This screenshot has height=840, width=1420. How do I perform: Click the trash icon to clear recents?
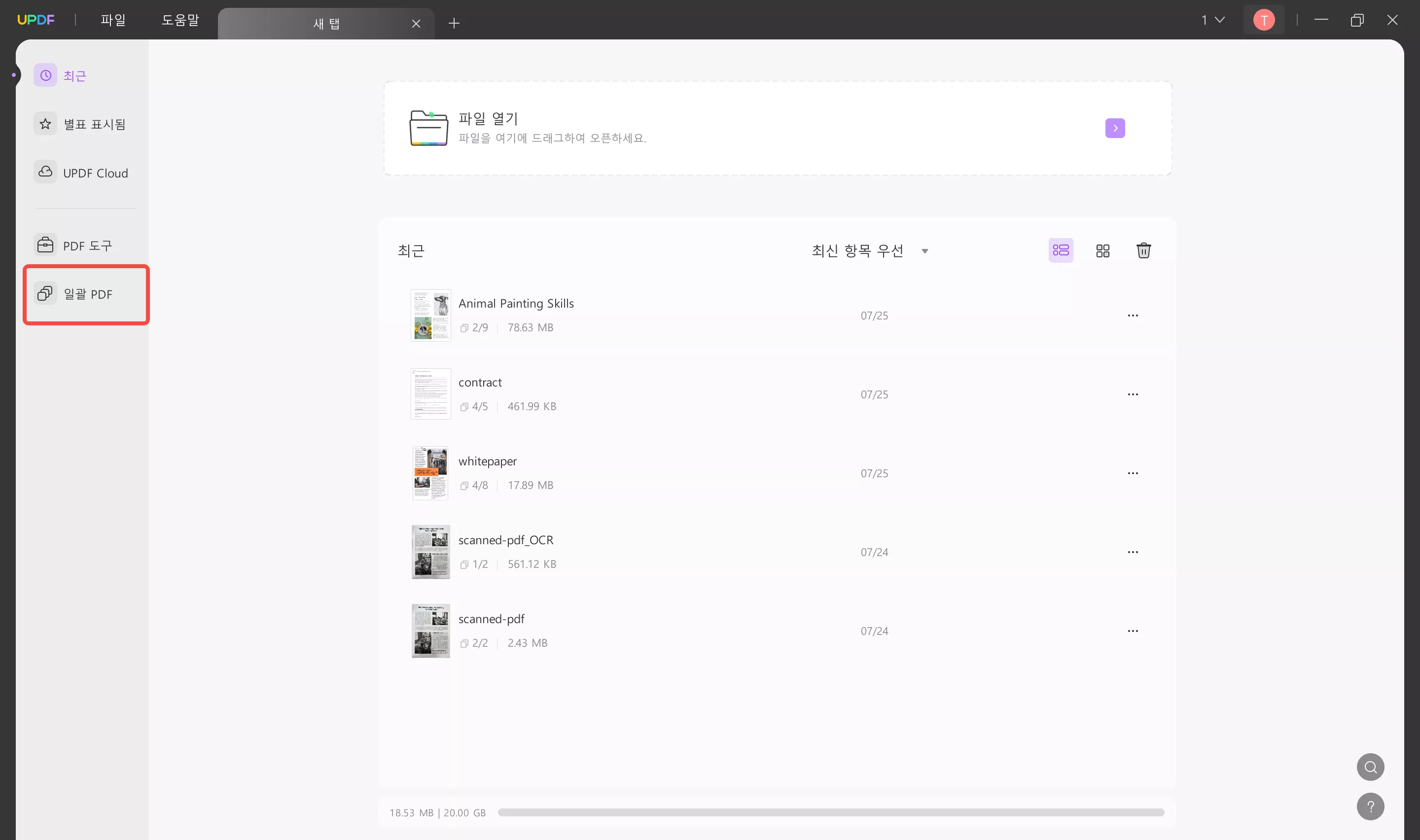tap(1144, 250)
